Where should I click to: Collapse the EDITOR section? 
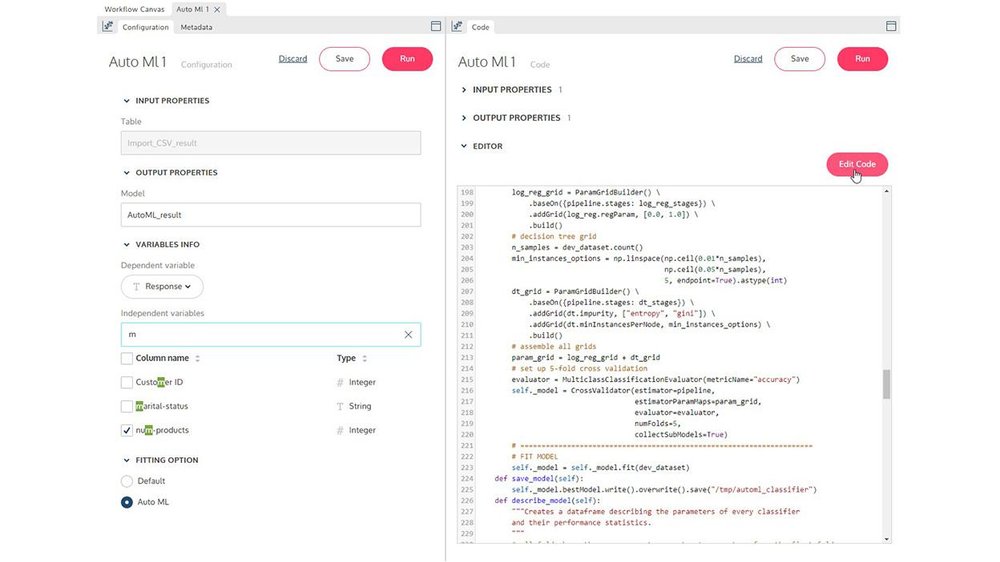(464, 146)
